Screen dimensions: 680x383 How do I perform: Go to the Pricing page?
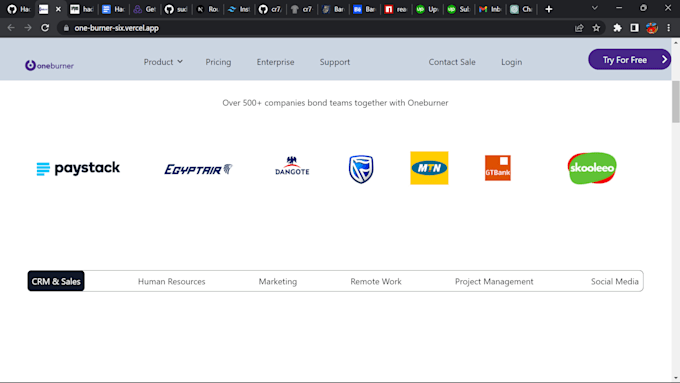[x=218, y=62]
